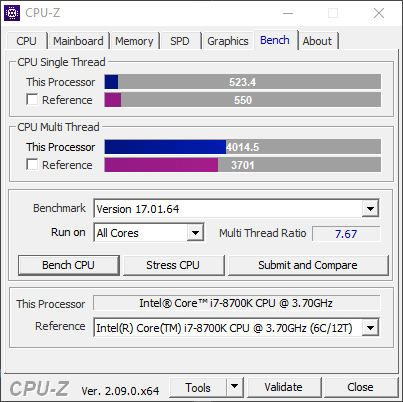This screenshot has height=402, width=403.
Task: Click the Validate button
Action: coord(284,387)
